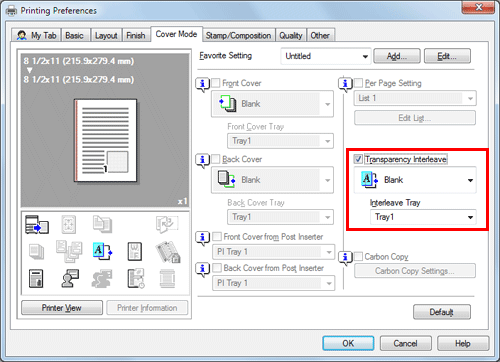
Task: Tick the Front Cover from Post Inserter checkbox
Action: click(217, 236)
